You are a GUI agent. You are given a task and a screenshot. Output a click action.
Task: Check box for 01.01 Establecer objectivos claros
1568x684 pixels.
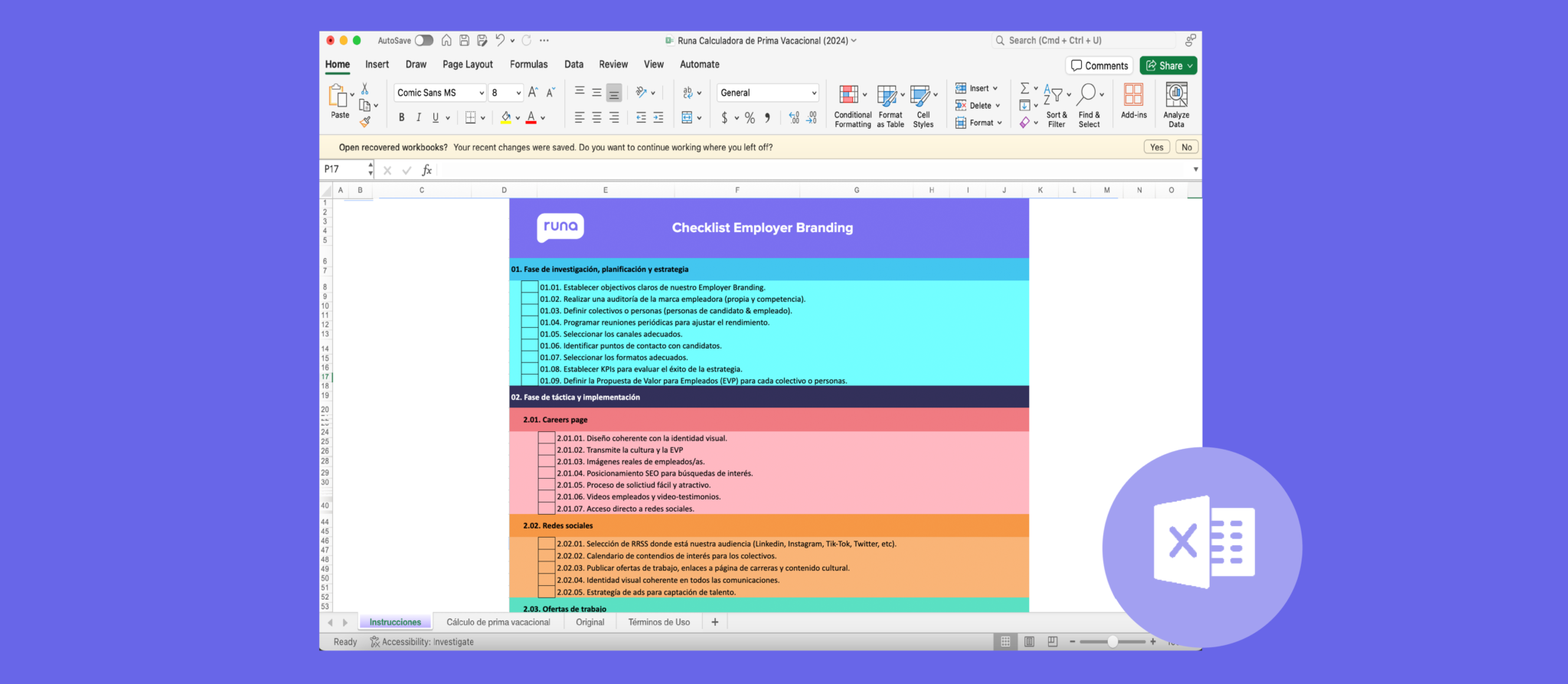pos(530,287)
